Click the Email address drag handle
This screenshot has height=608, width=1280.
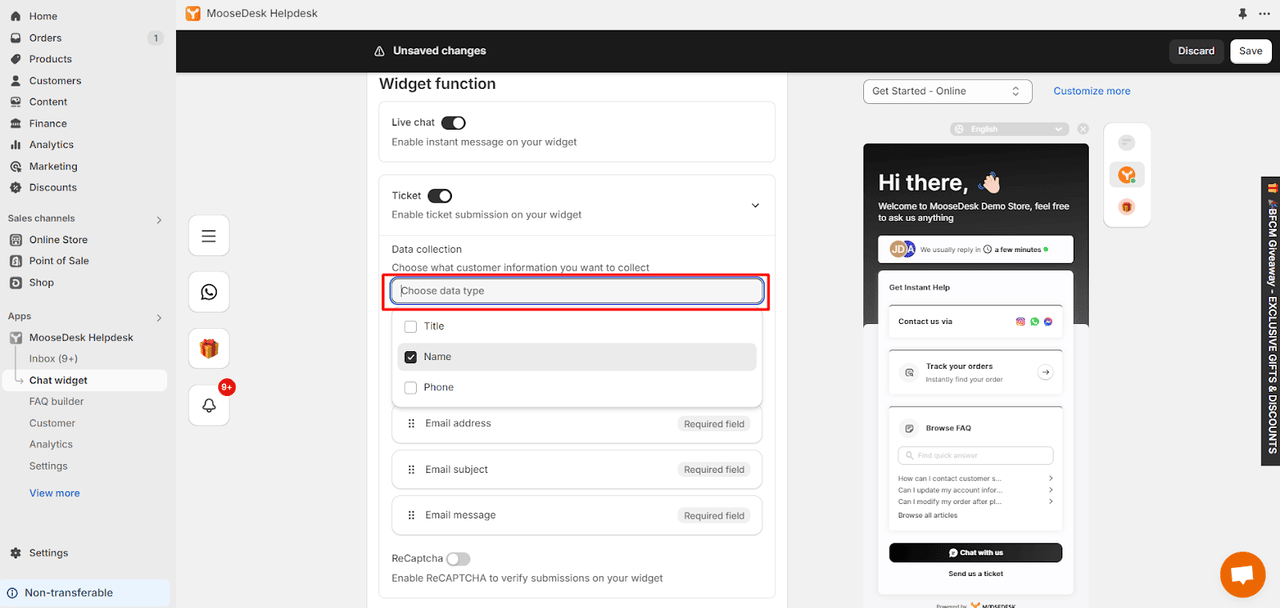tap(411, 423)
